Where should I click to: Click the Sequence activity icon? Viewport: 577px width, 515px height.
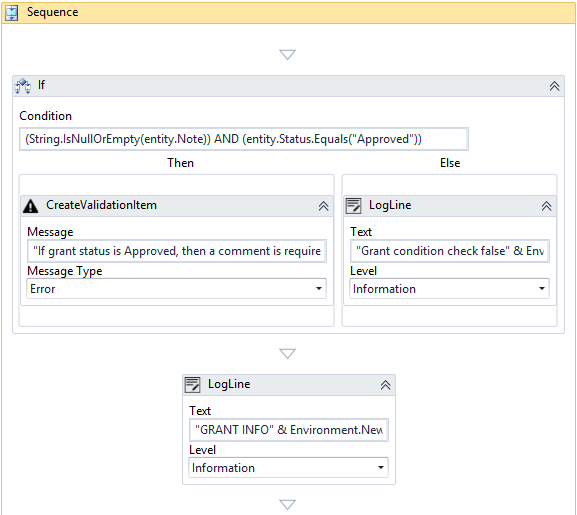(x=11, y=13)
